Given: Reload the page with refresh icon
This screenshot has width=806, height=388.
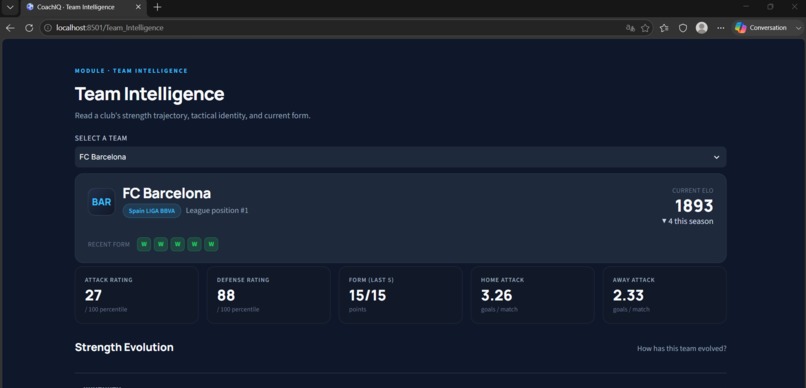Looking at the screenshot, I should click(29, 28).
